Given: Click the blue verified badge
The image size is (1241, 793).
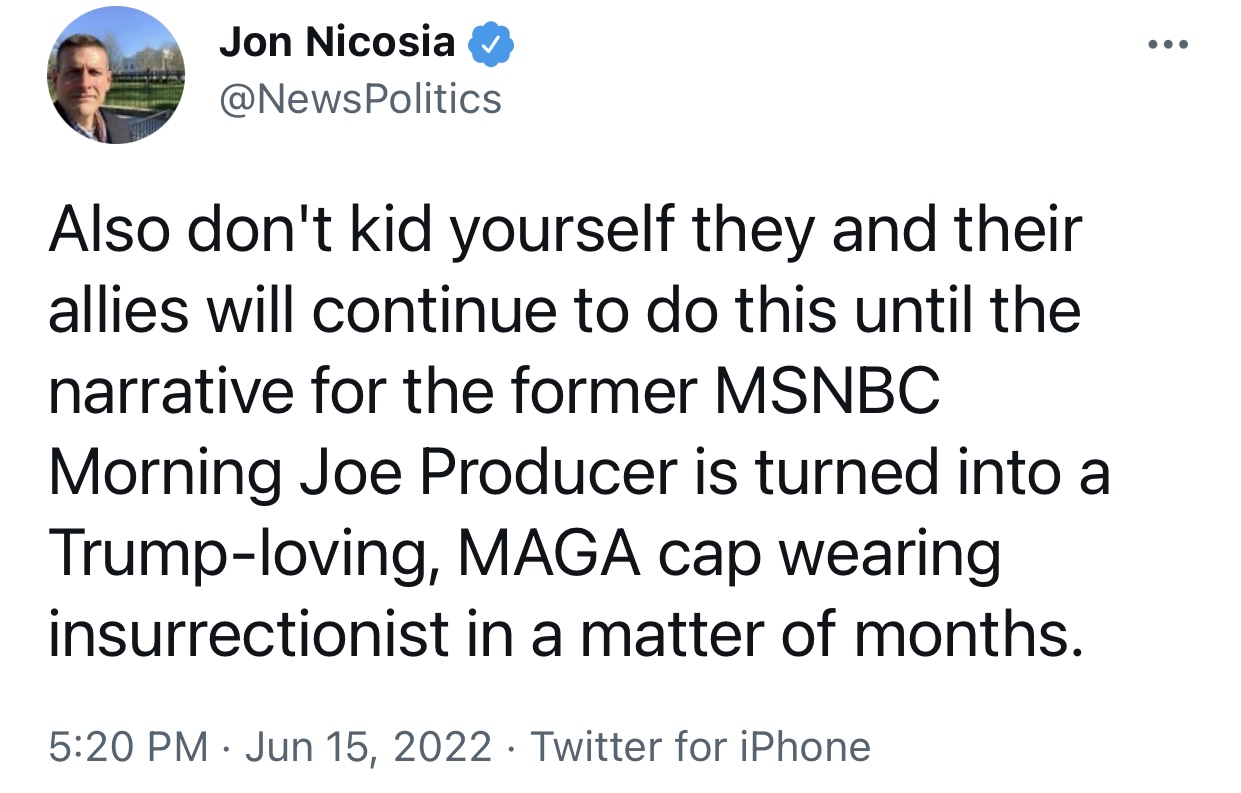Looking at the screenshot, I should (491, 42).
